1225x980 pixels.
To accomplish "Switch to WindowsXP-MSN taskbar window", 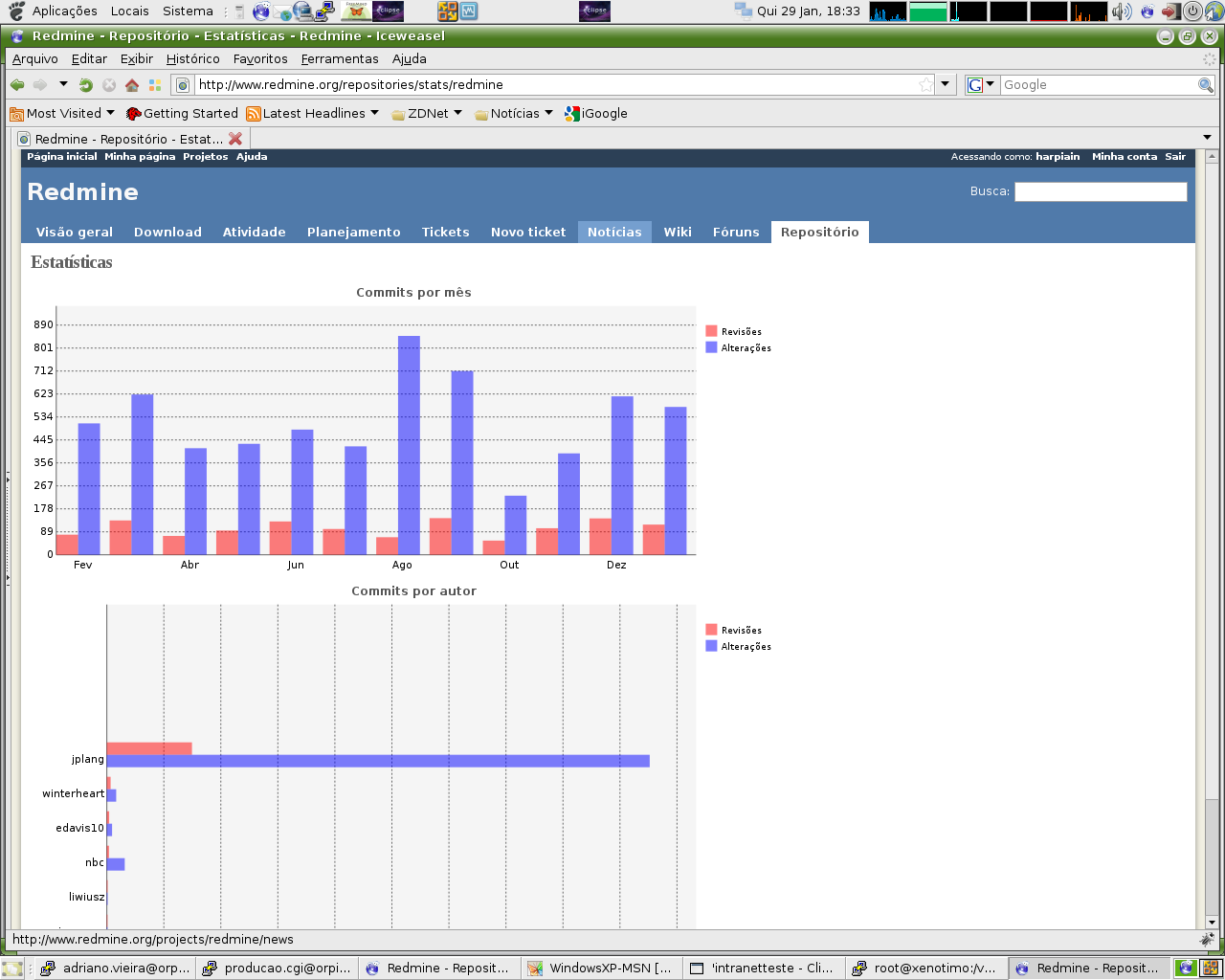I will pyautogui.click(x=601, y=969).
